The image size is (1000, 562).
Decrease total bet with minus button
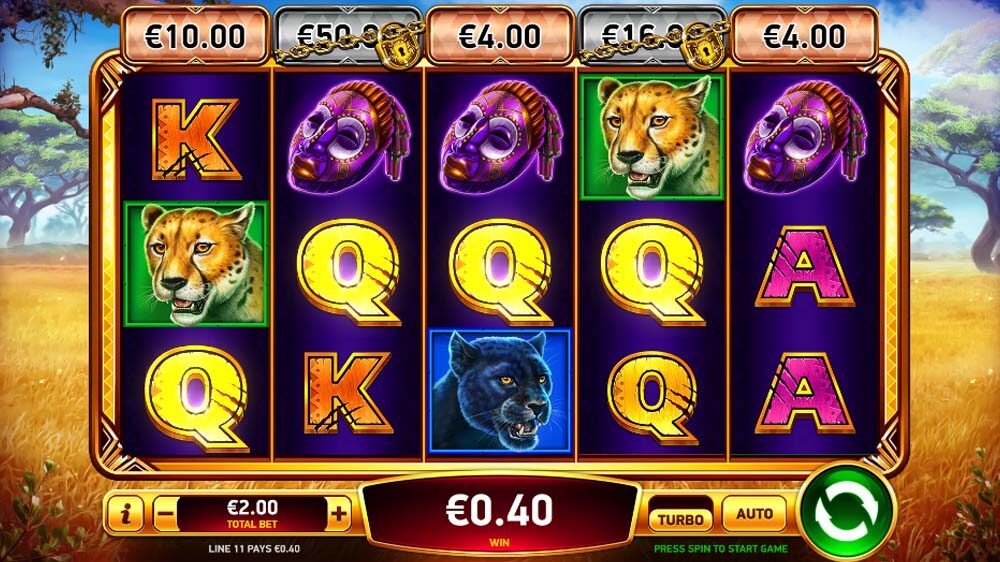tap(166, 513)
